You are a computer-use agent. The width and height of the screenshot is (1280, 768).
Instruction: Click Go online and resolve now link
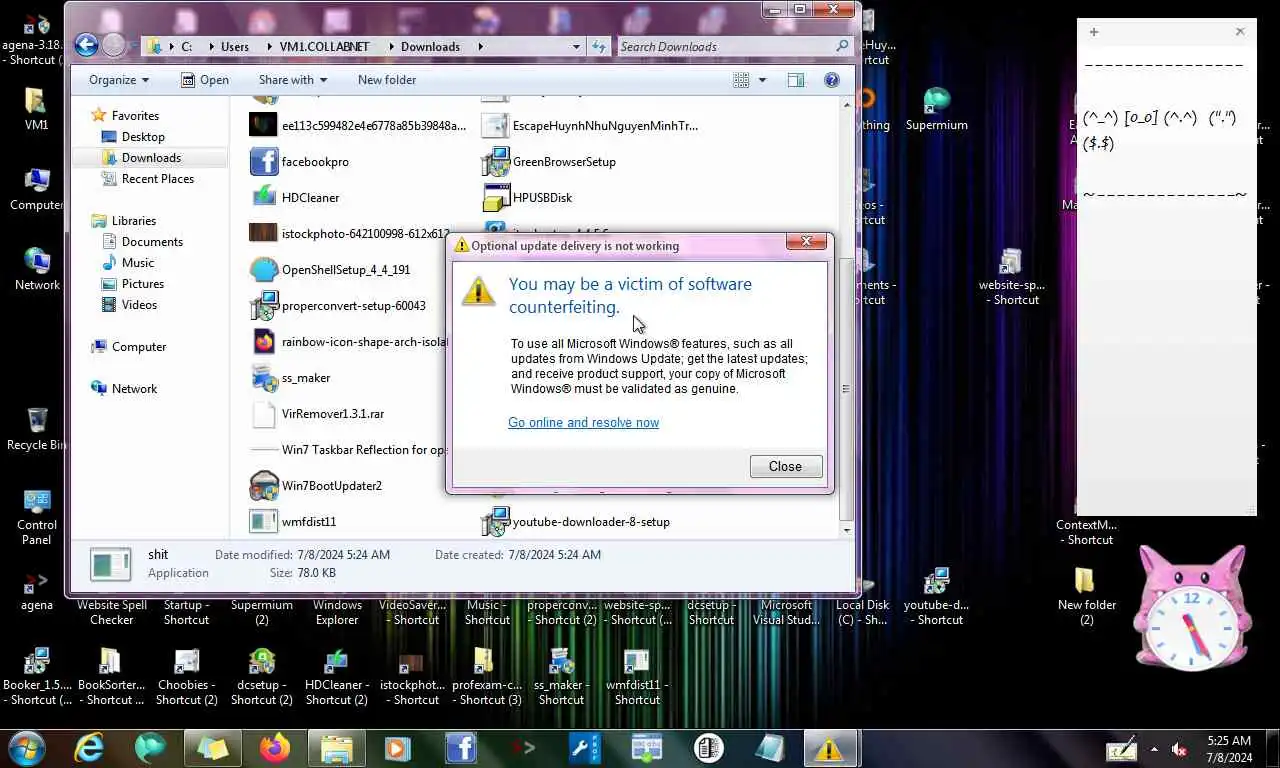583,423
